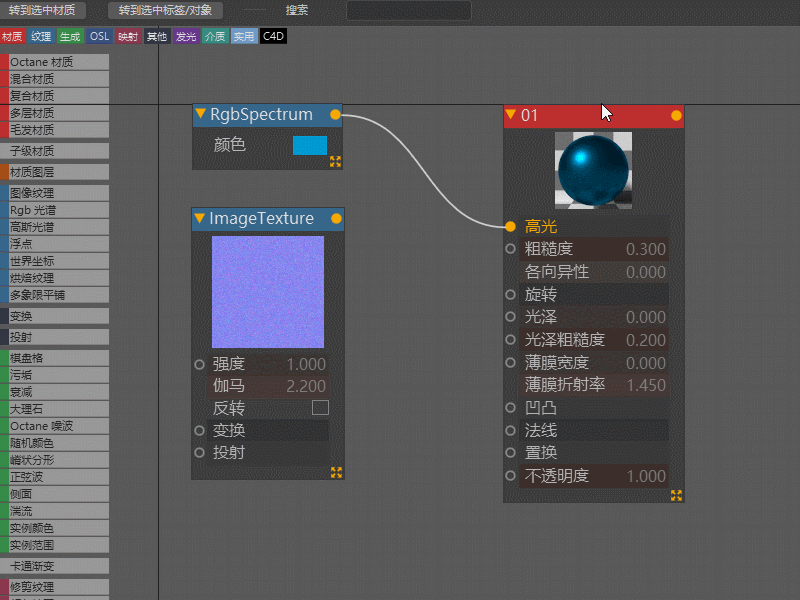The width and height of the screenshot is (800, 600).
Task: Add a 随机颜色 node
Action: click(x=55, y=442)
